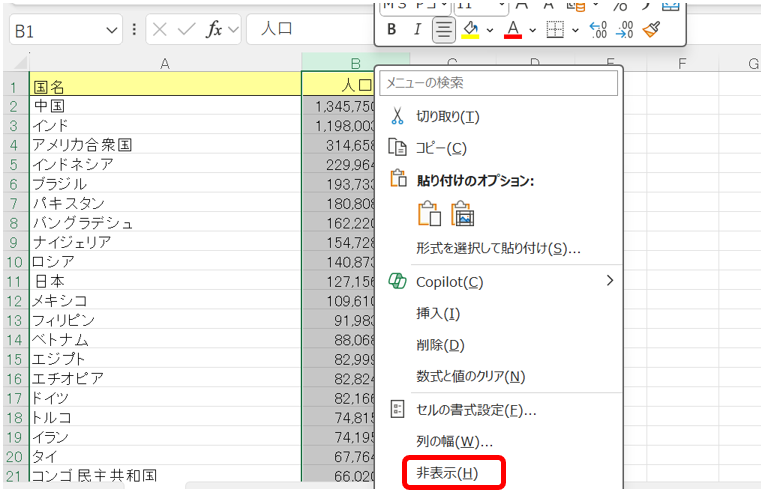Click the format painter brush icon

click(651, 30)
